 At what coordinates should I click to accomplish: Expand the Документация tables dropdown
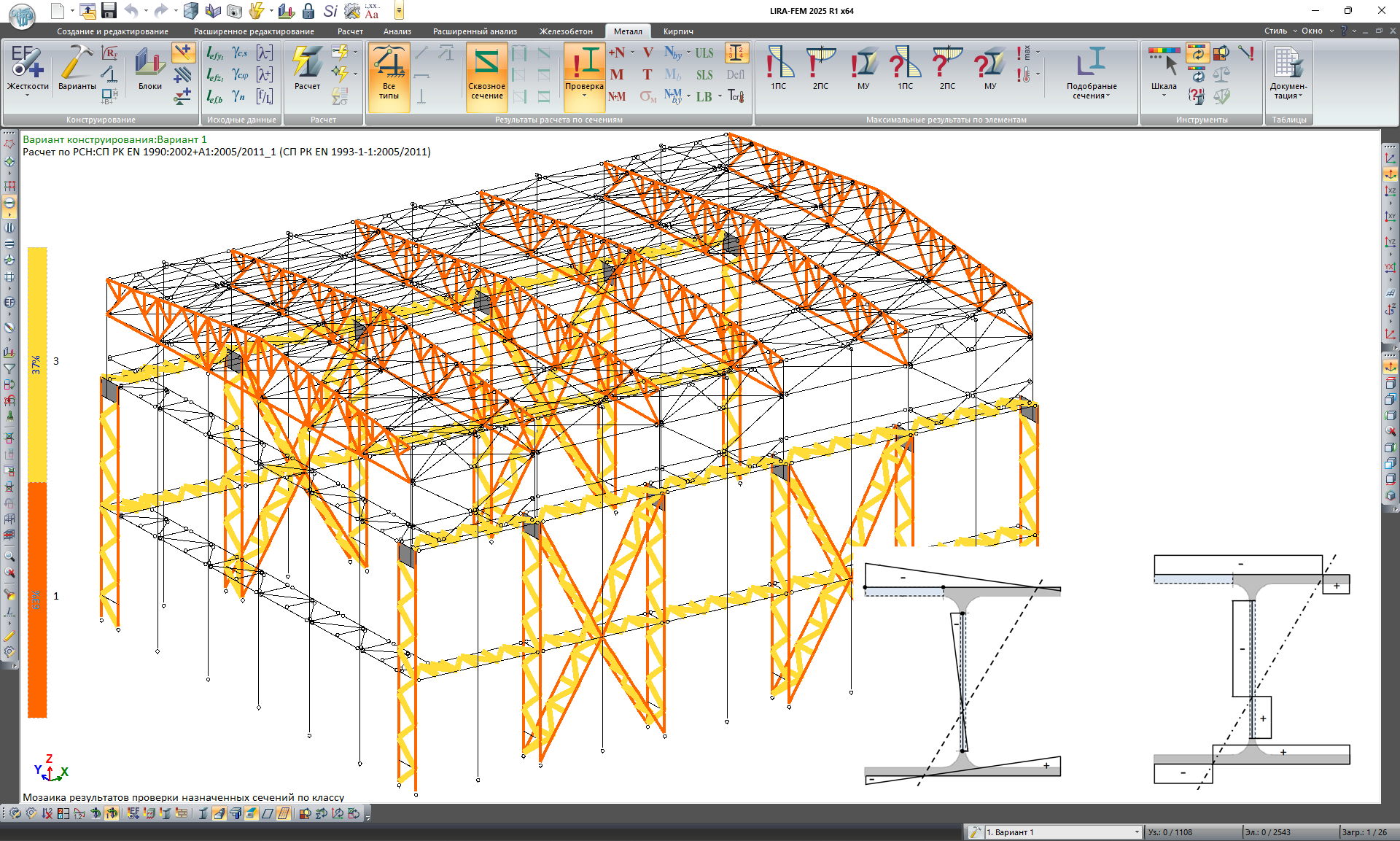coord(1288,90)
